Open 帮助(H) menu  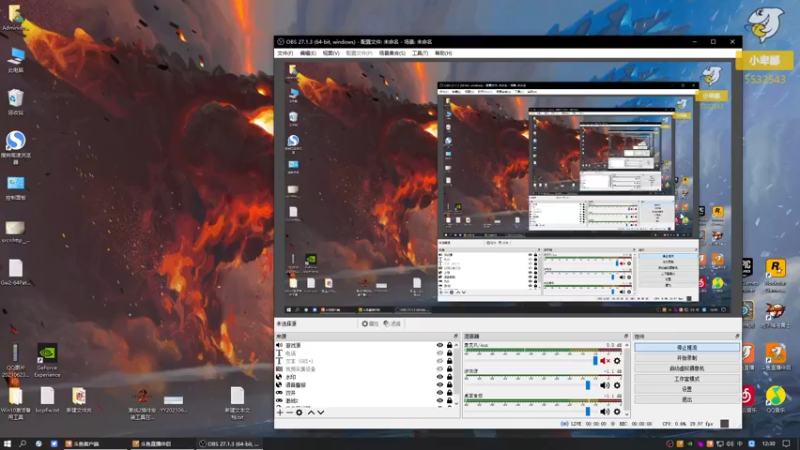coord(443,53)
